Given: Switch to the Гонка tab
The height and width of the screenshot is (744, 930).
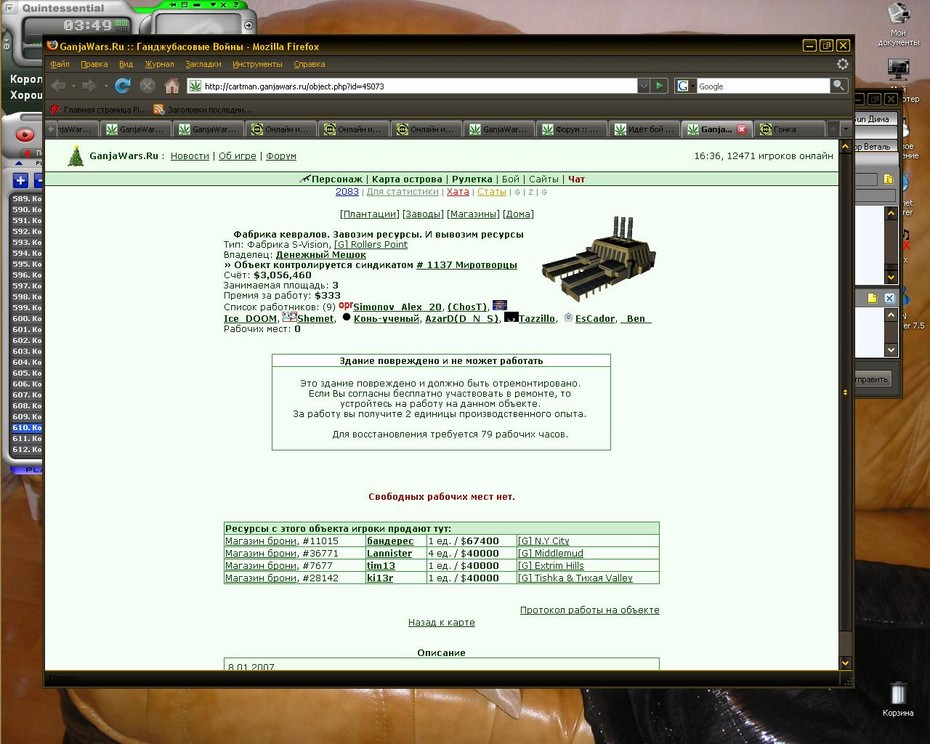Looking at the screenshot, I should 790,129.
